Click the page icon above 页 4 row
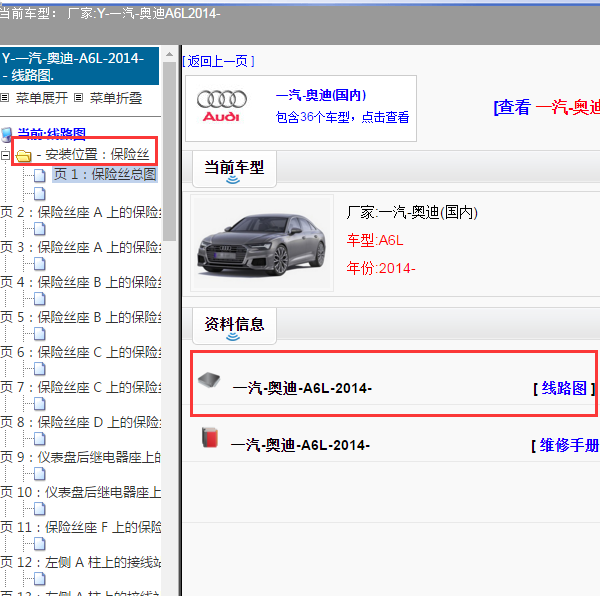600x596 pixels. (39, 264)
